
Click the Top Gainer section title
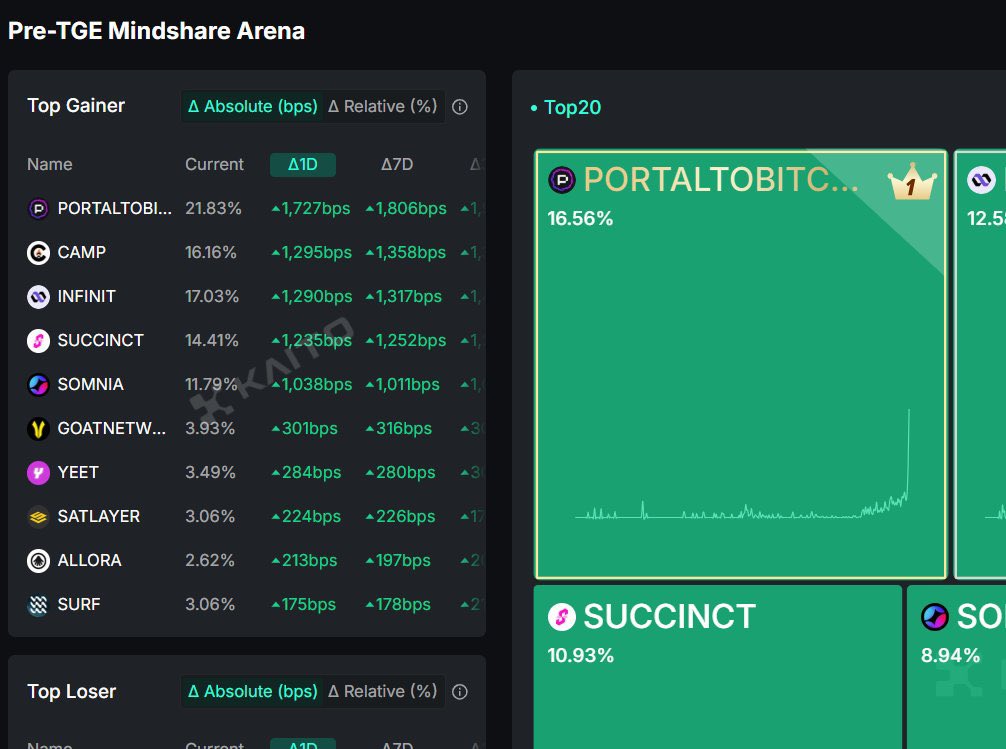click(76, 106)
